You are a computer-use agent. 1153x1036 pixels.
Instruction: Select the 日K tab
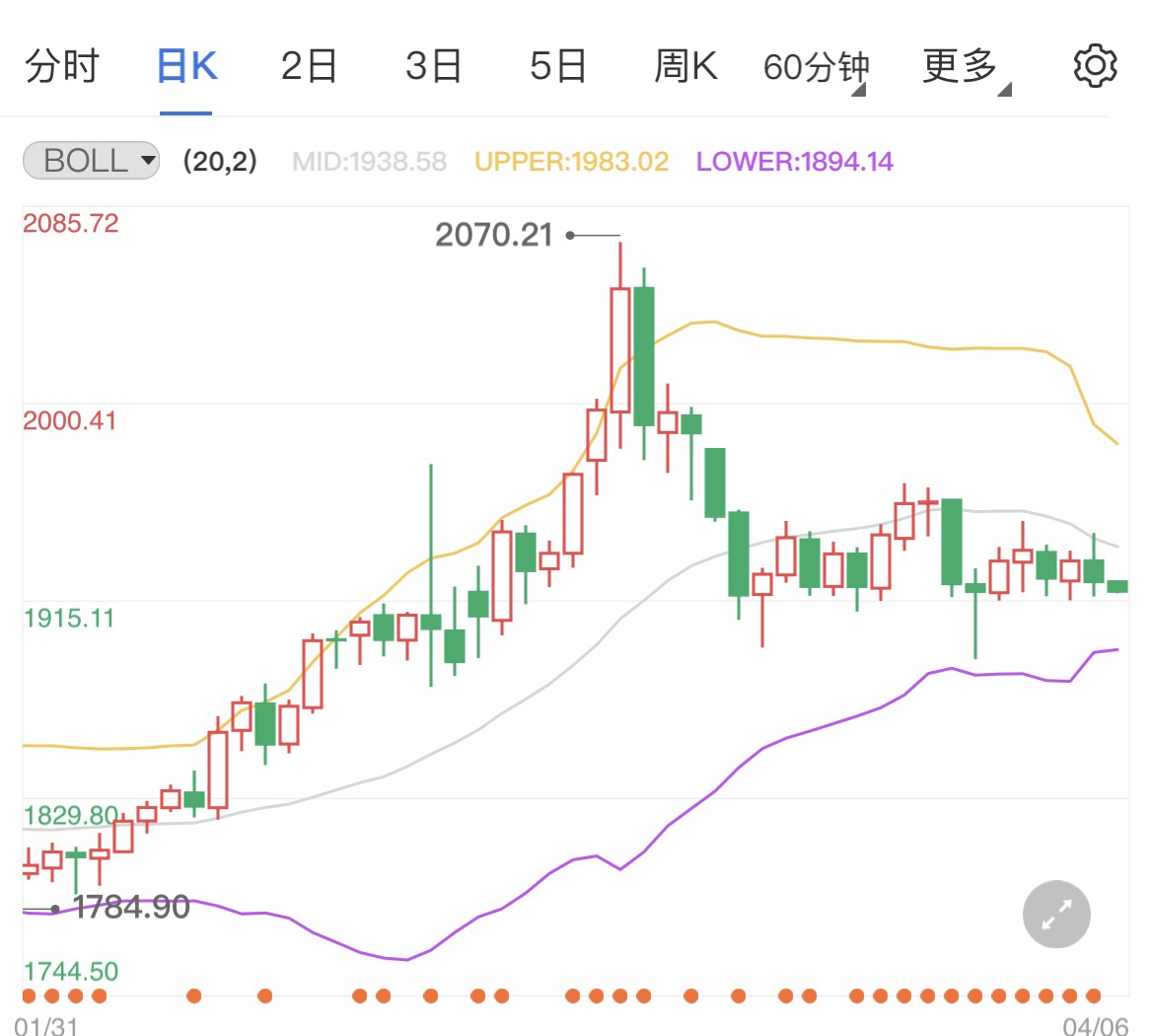(x=186, y=66)
